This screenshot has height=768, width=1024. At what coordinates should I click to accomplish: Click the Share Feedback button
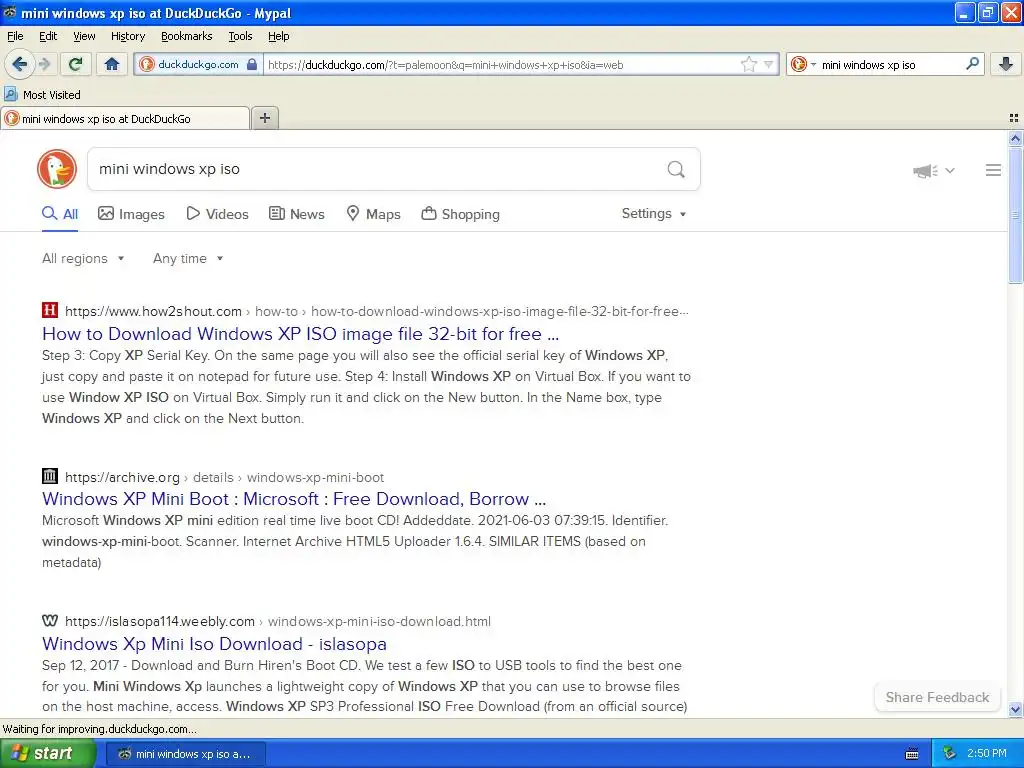[937, 697]
